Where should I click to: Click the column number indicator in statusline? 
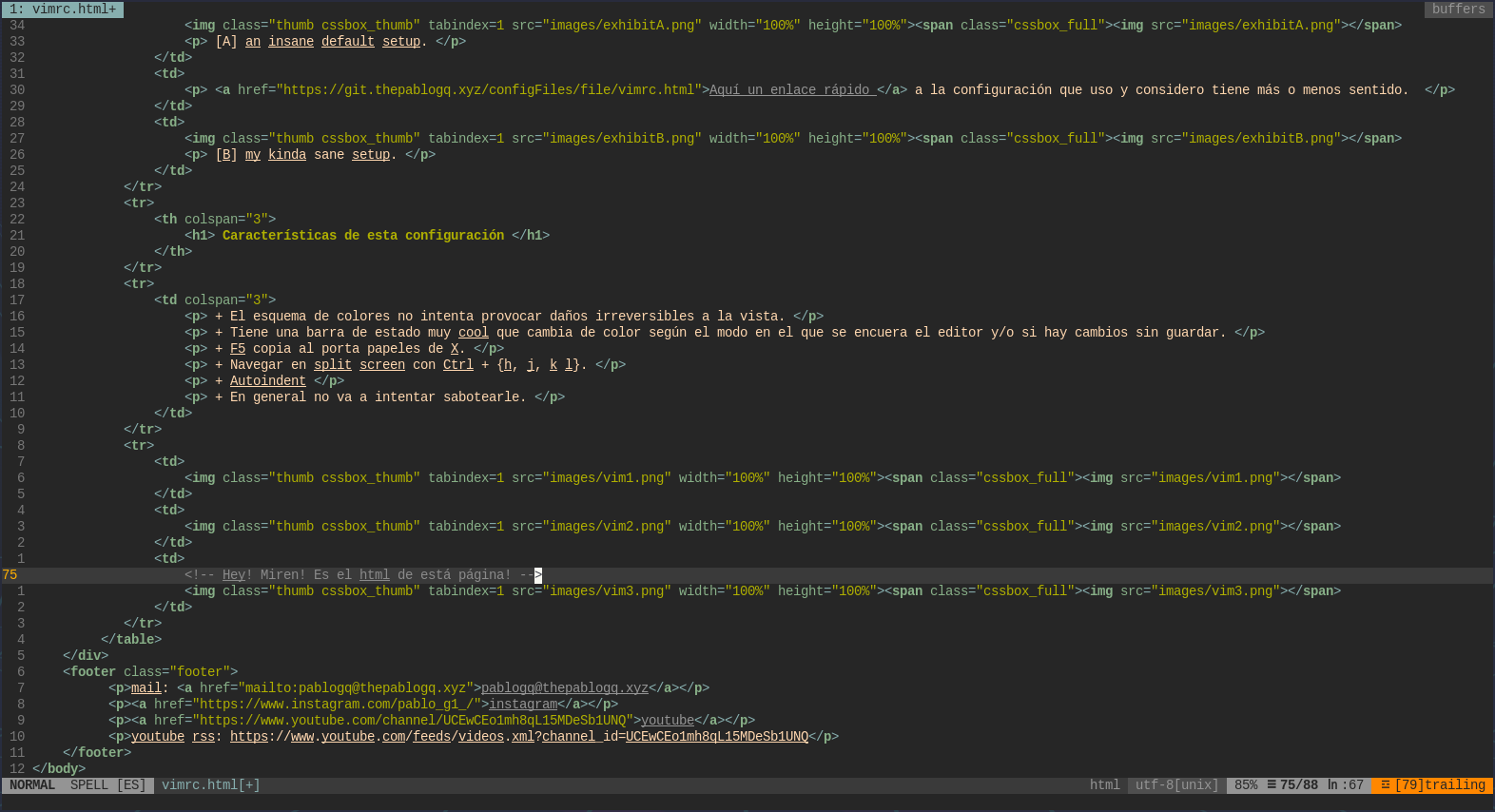coord(1346,785)
